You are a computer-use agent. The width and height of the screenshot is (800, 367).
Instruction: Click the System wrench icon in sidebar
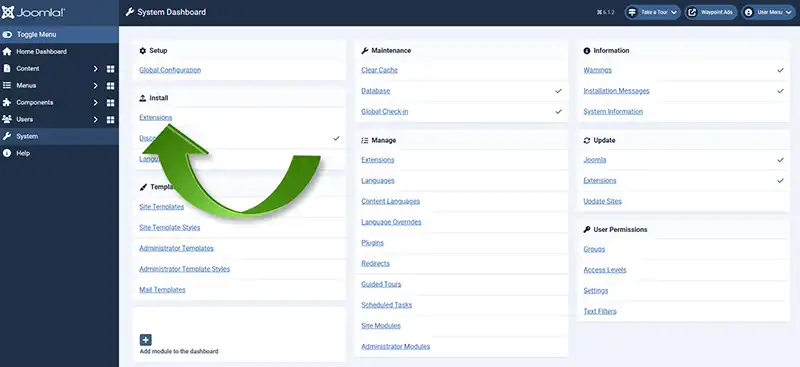click(x=7, y=136)
